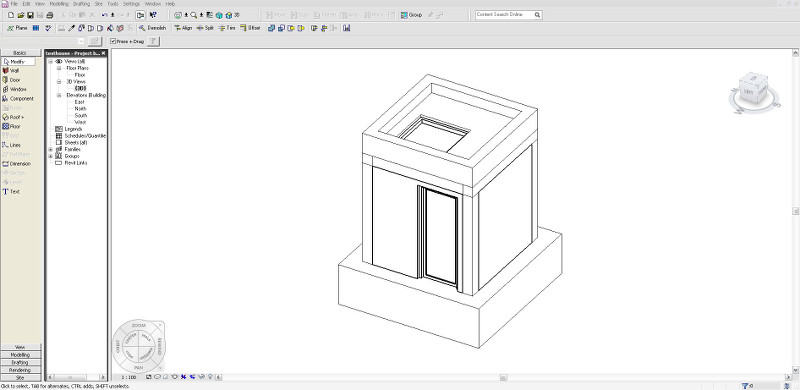
Task: Click the Group tool button
Action: point(411,15)
